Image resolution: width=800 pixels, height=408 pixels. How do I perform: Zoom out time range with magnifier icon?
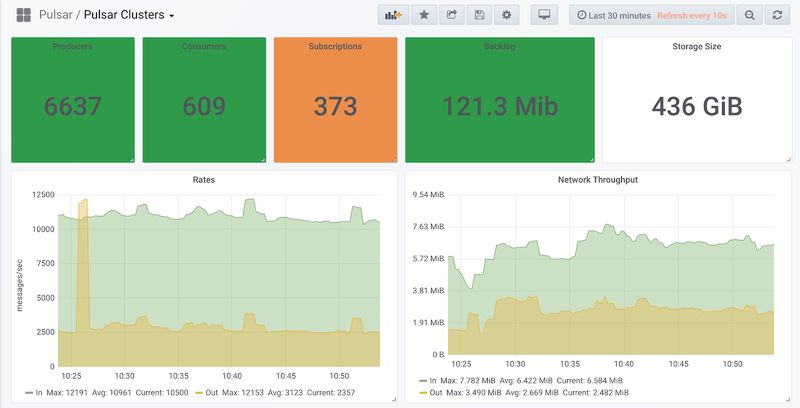click(749, 15)
